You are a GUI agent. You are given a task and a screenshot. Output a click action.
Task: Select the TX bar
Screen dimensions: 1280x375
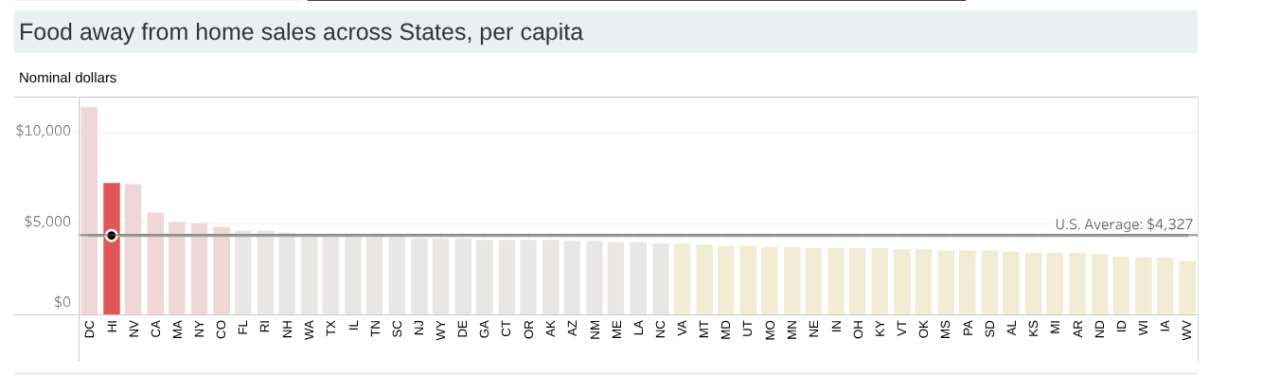tap(331, 275)
